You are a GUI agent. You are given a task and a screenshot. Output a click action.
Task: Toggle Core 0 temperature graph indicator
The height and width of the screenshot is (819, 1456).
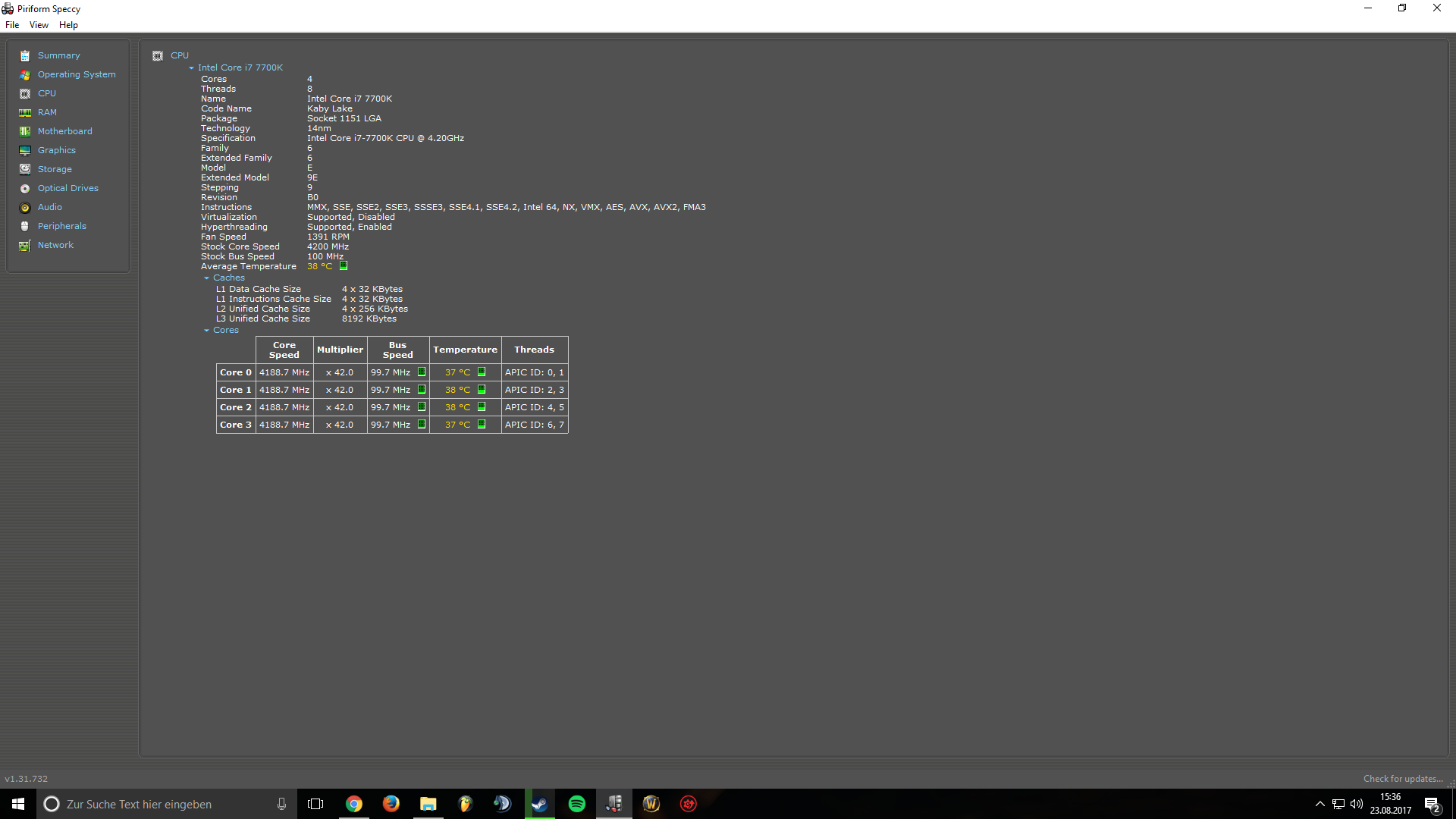click(x=482, y=372)
